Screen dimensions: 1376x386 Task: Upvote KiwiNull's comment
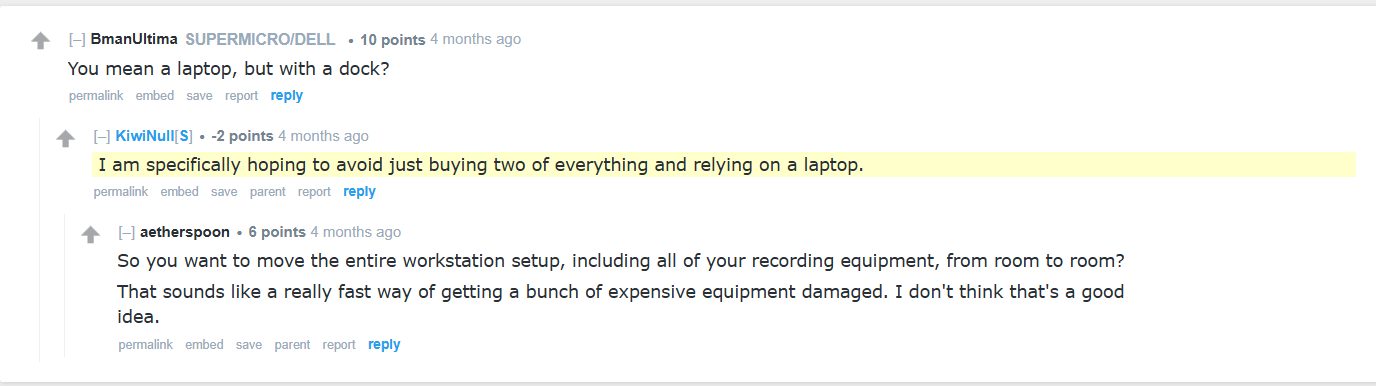(x=66, y=138)
